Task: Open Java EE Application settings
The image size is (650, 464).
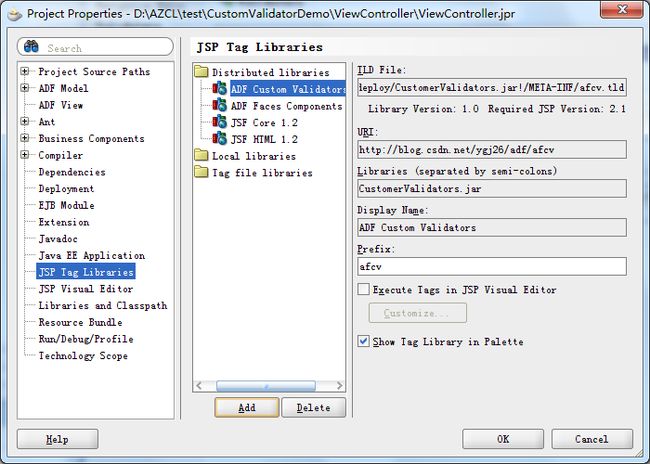Action: (x=92, y=255)
